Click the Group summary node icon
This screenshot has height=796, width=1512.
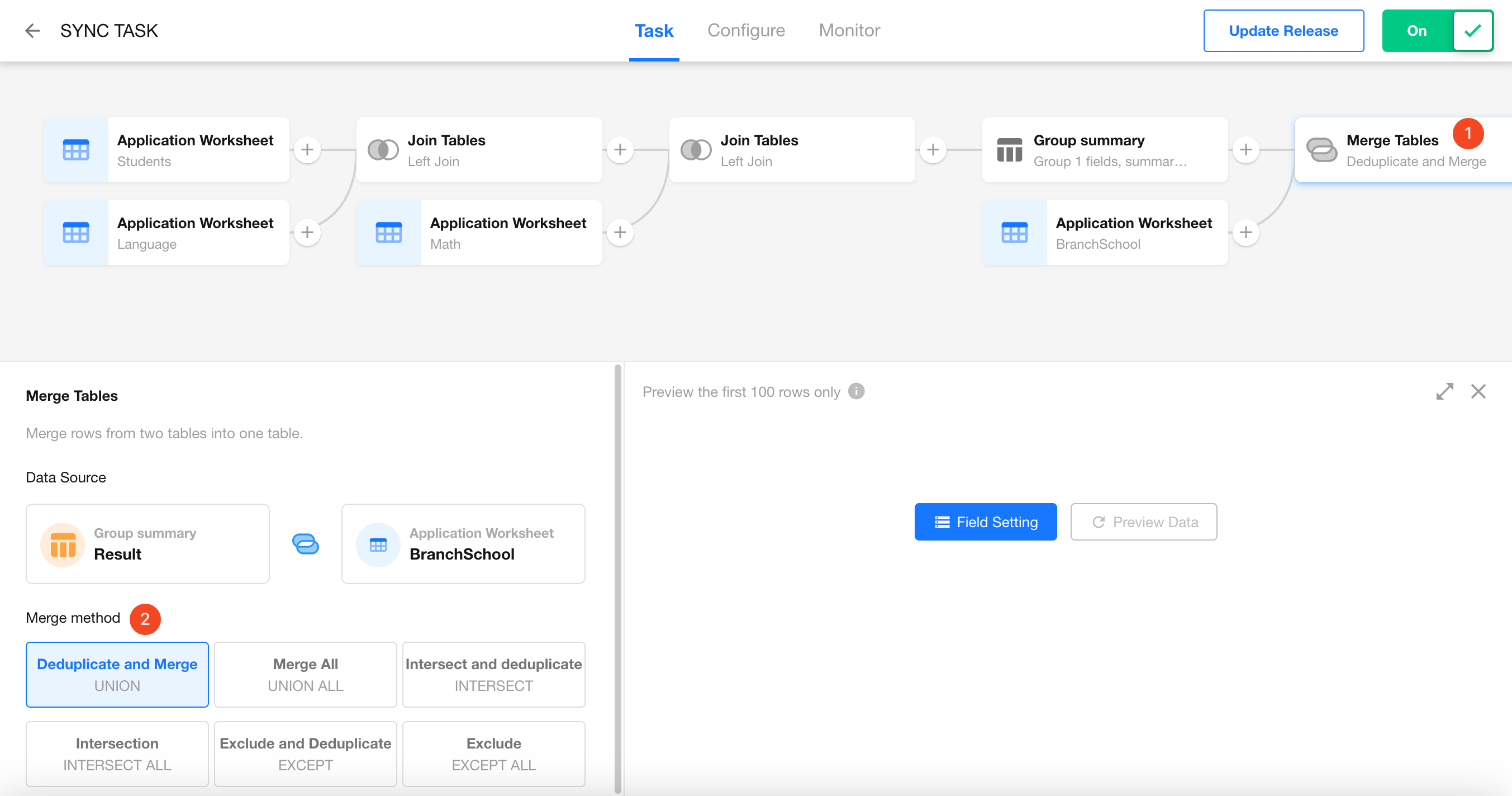tap(1009, 150)
